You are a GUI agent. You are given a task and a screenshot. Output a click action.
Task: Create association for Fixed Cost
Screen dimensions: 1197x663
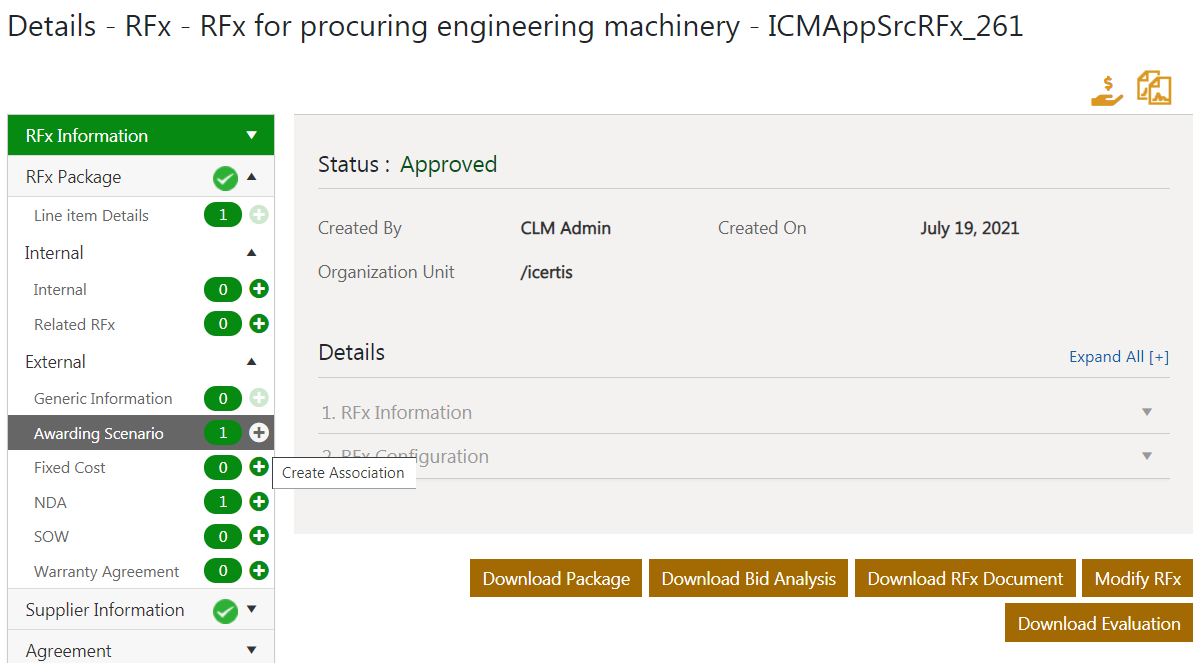click(x=259, y=467)
